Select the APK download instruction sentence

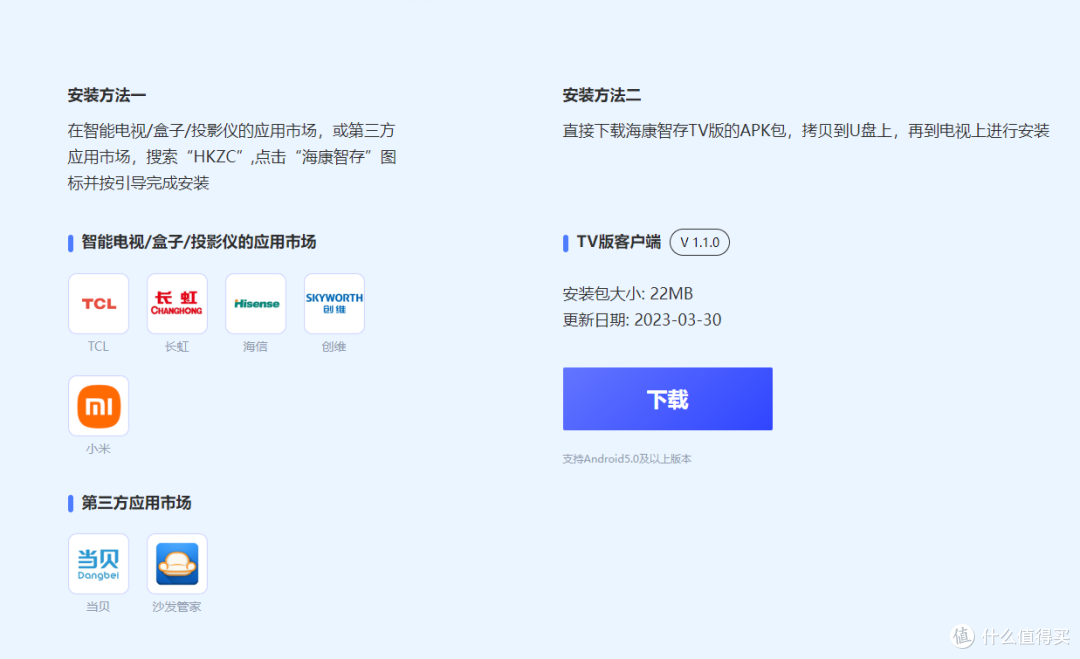click(x=806, y=131)
